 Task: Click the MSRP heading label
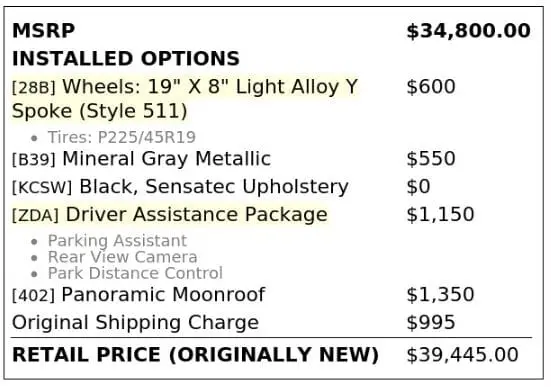coord(44,31)
